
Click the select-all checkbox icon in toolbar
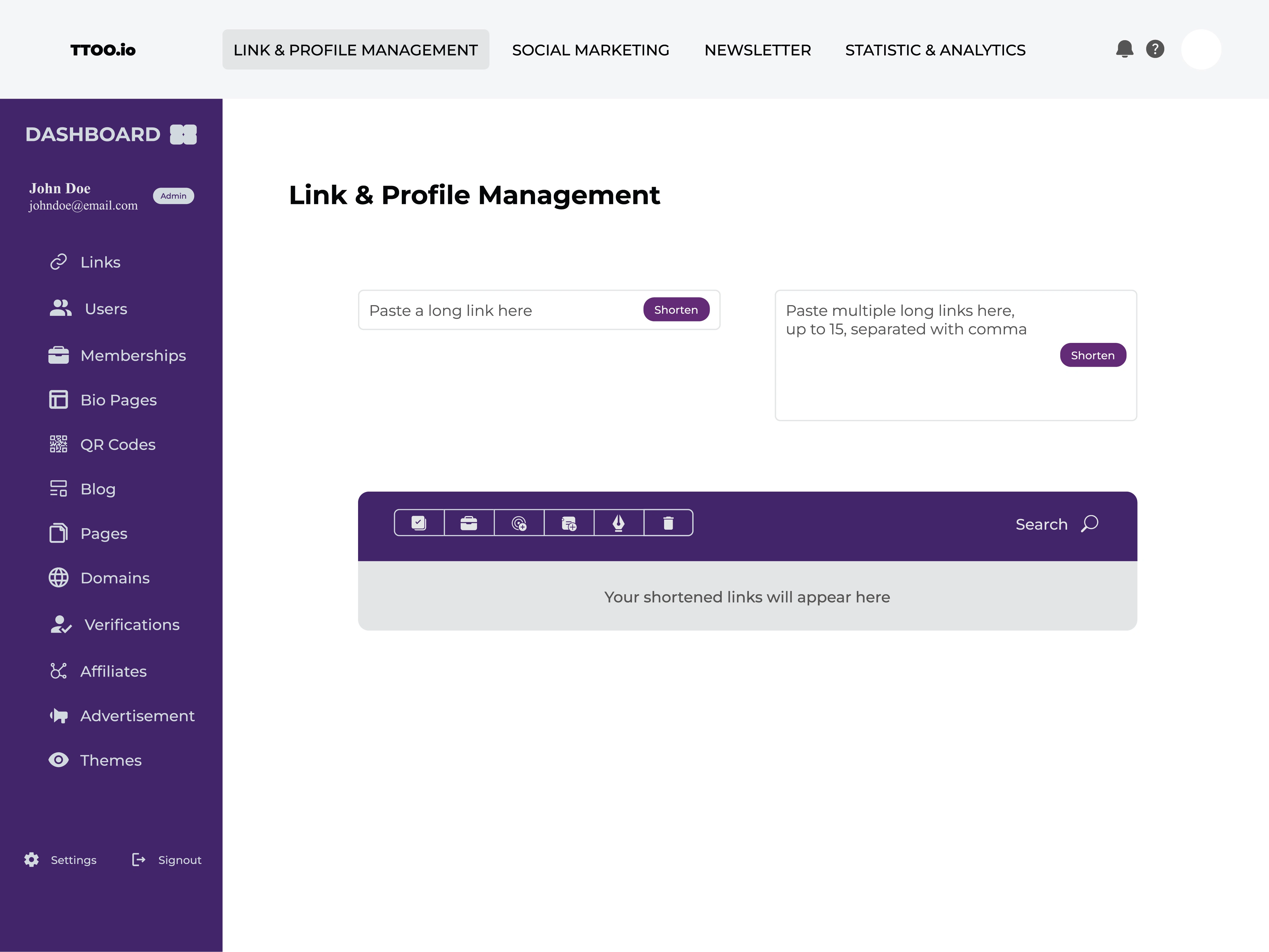click(x=419, y=523)
